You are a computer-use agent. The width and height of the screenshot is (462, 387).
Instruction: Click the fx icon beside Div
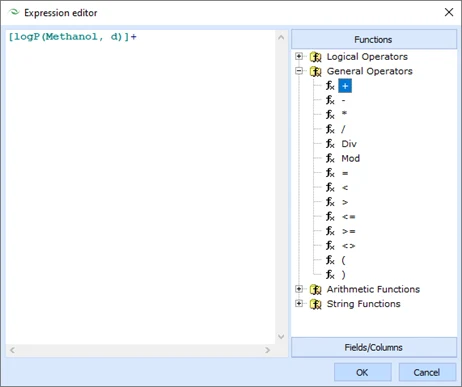(x=330, y=144)
